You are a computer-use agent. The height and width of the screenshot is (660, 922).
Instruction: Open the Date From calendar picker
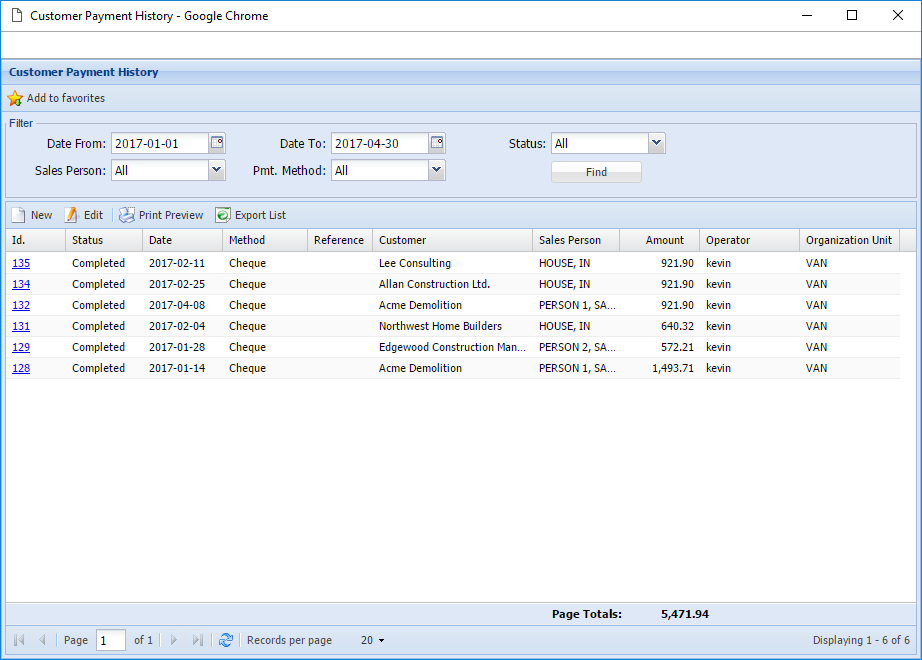pyautogui.click(x=217, y=142)
